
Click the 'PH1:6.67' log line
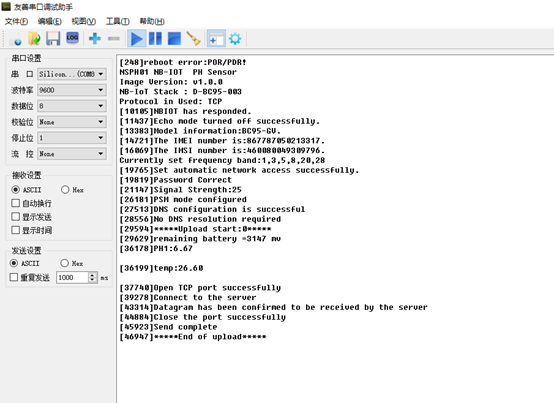click(156, 249)
